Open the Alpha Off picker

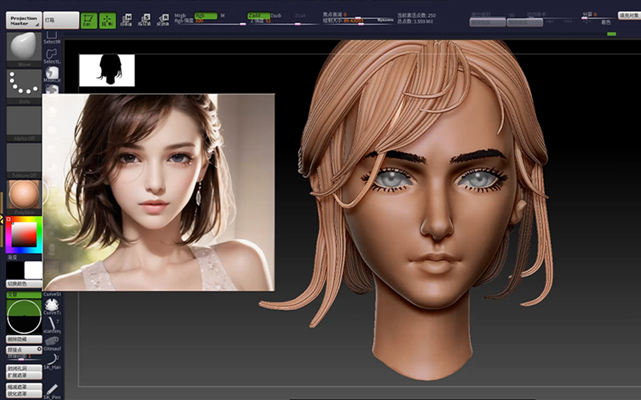pos(24,124)
